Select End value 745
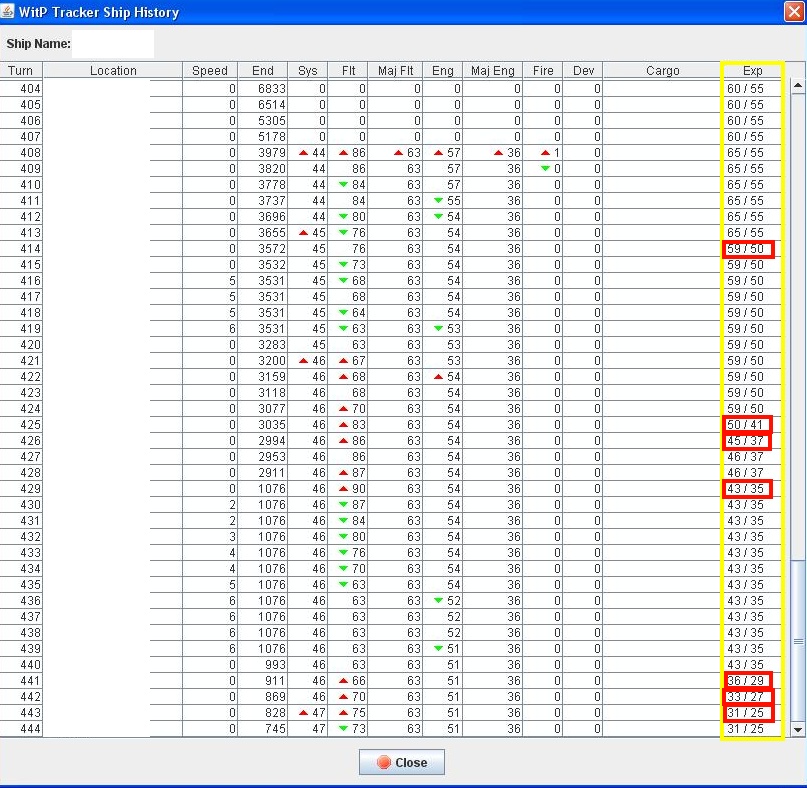 tap(262, 728)
